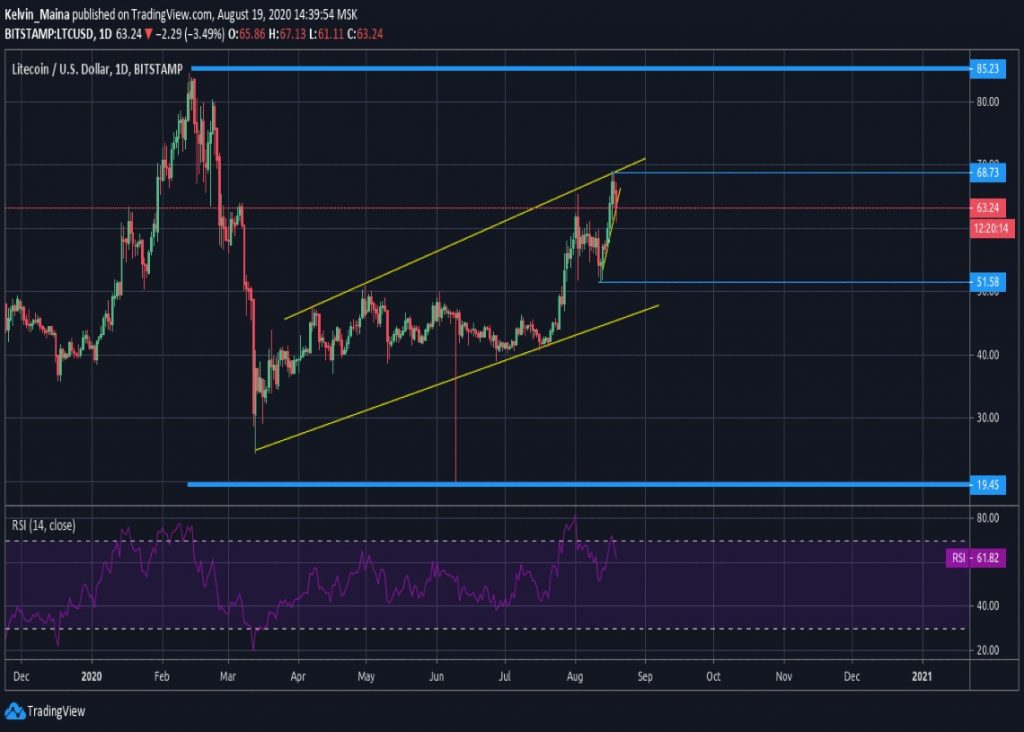1024x732 pixels.
Task: Click the 68.73 price label on axis
Action: (x=987, y=172)
